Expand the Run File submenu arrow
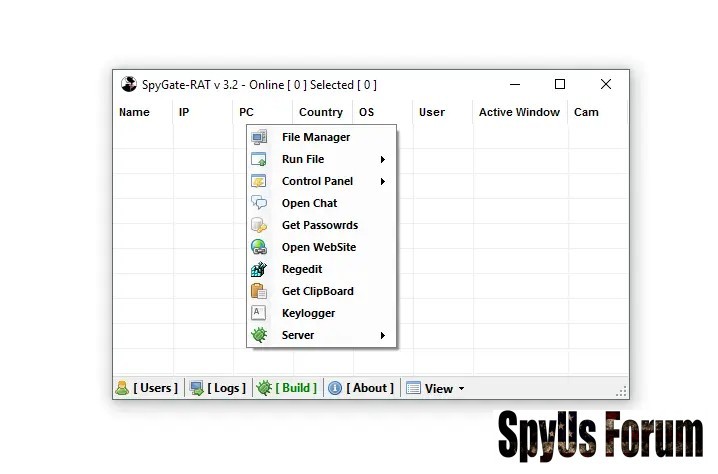Viewport: 718px width, 474px height. 383,159
